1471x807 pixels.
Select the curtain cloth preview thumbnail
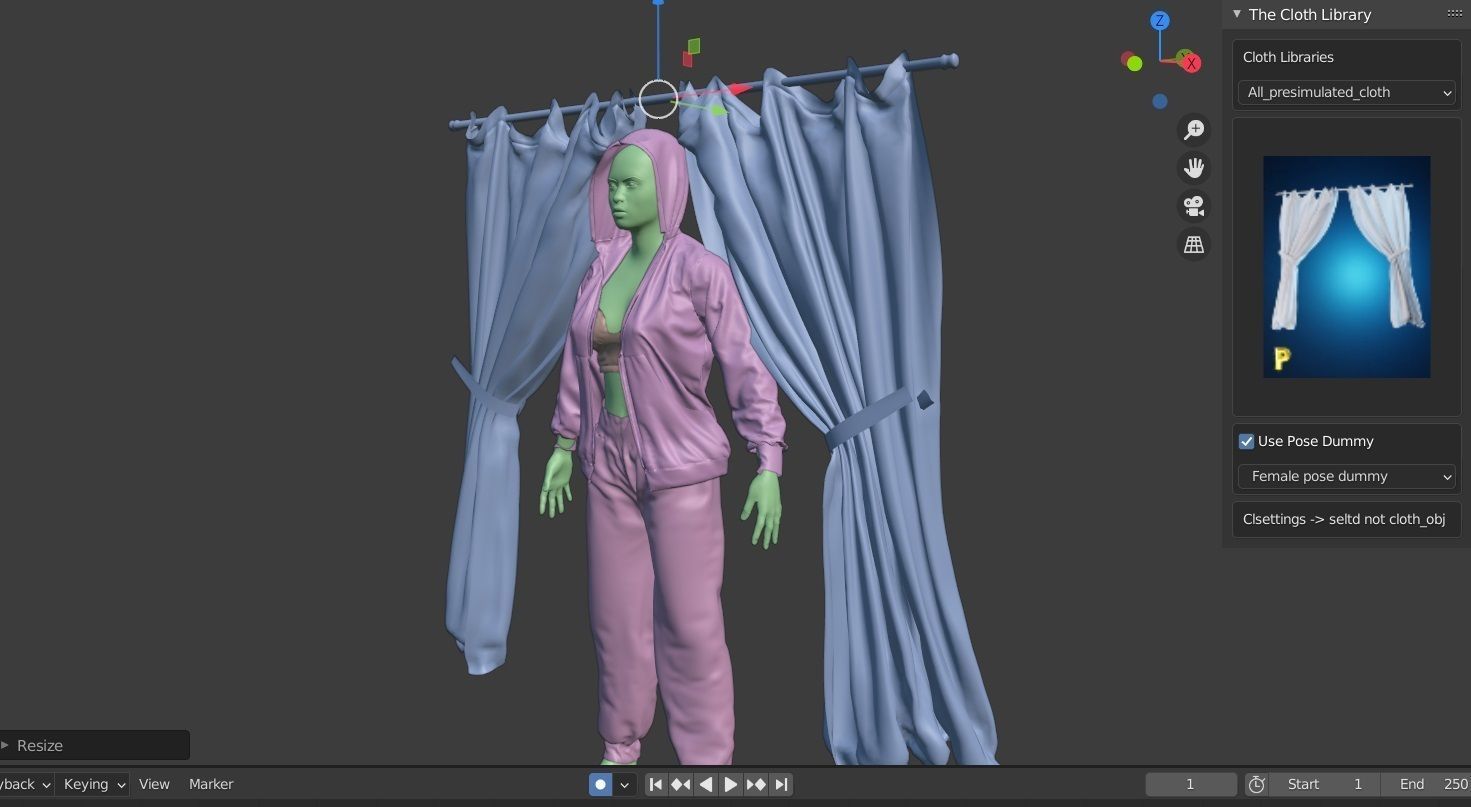tap(1346, 267)
